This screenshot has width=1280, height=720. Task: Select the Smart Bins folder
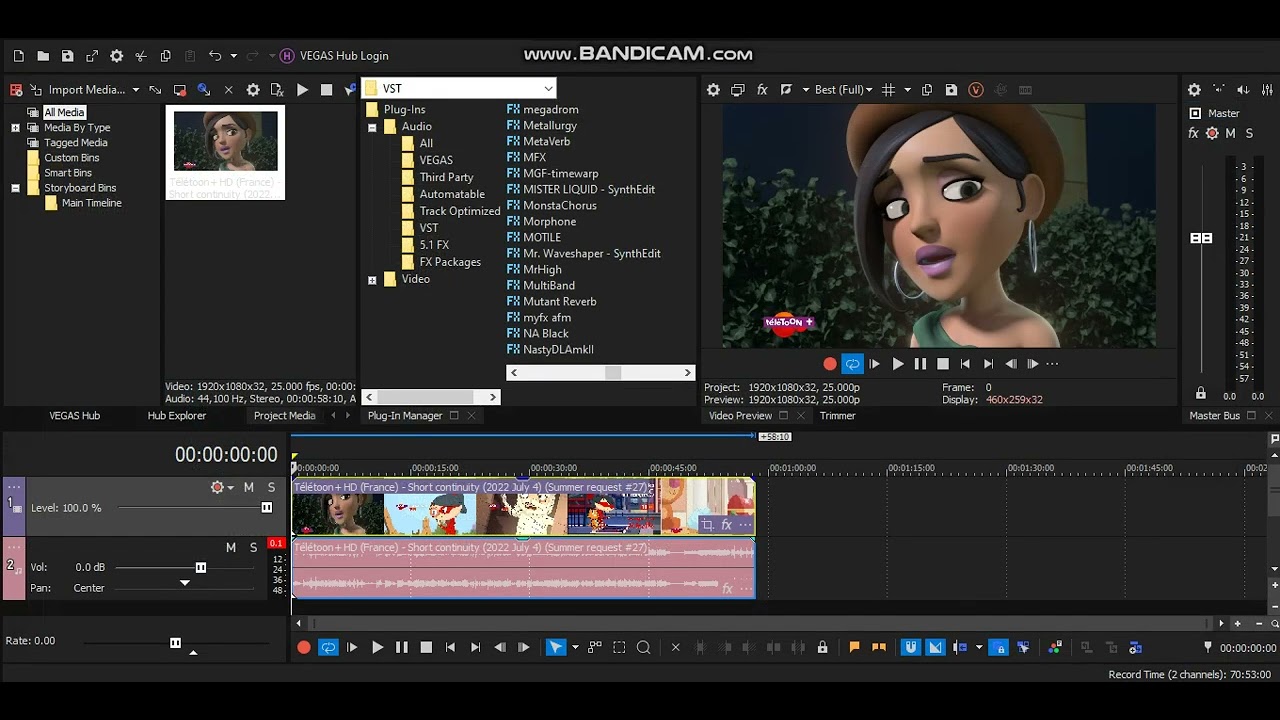(x=68, y=173)
